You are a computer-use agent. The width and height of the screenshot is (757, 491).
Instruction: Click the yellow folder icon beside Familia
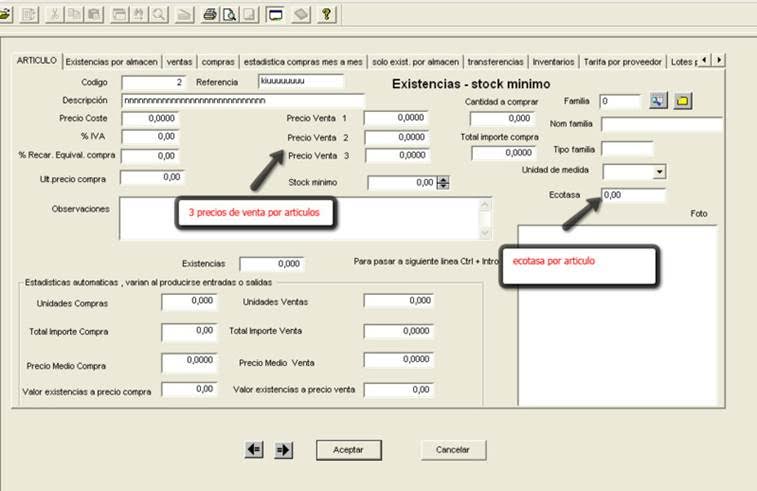[683, 101]
